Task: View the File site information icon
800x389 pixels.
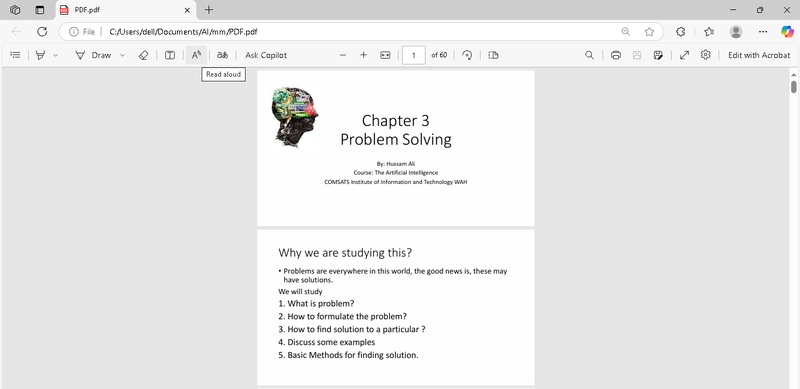Action: 82,32
